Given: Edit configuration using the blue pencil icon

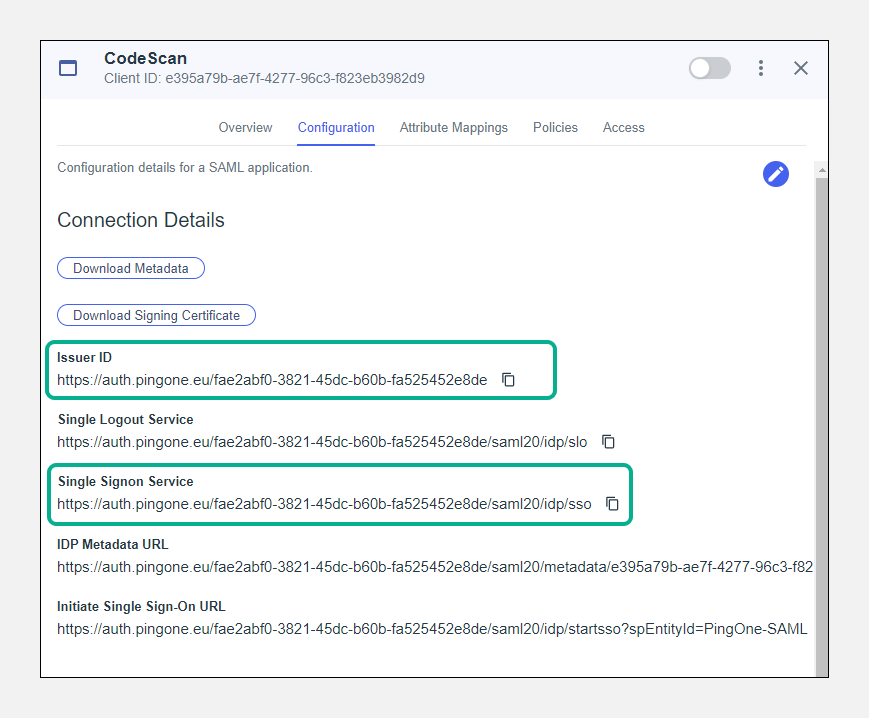Looking at the screenshot, I should 775,174.
